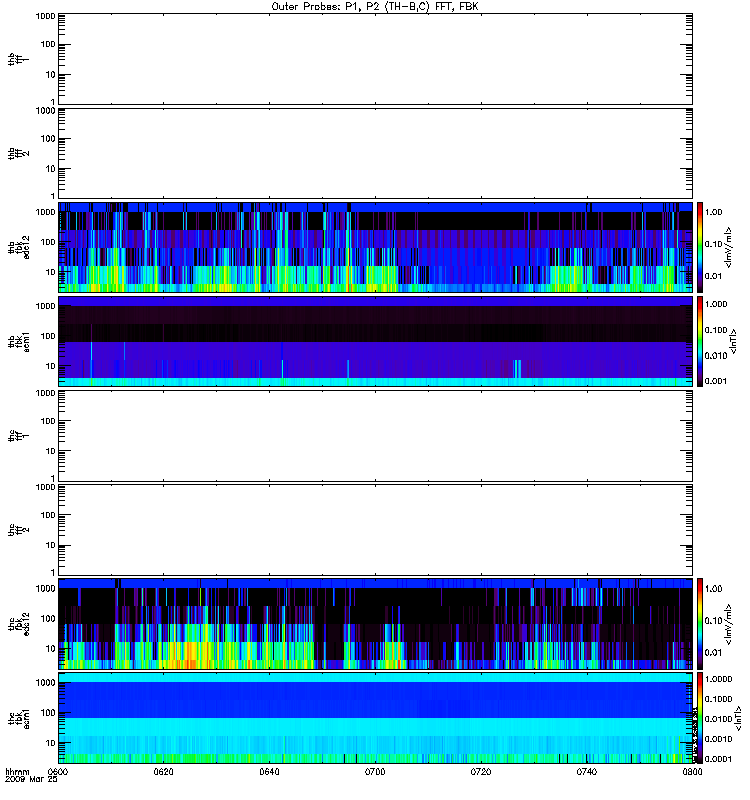The width and height of the screenshot is (750, 800).
Task: Click the "1" y-axis tick of thc fft 2 panel
Action: pos(53,572)
